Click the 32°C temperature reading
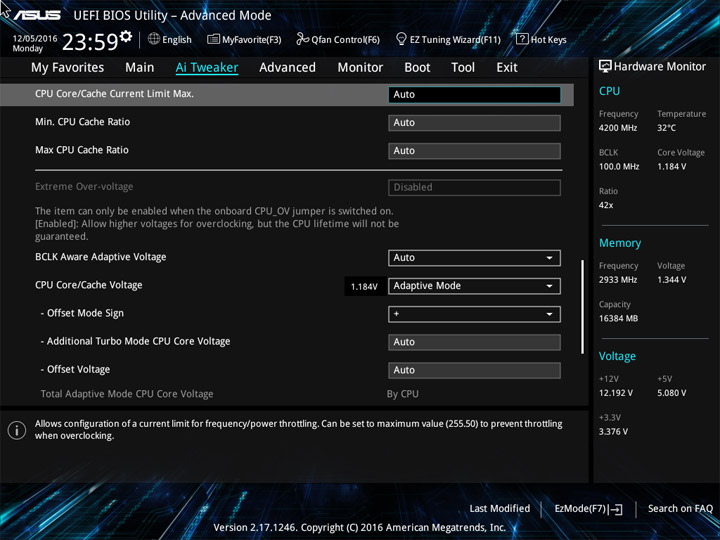 [x=666, y=128]
